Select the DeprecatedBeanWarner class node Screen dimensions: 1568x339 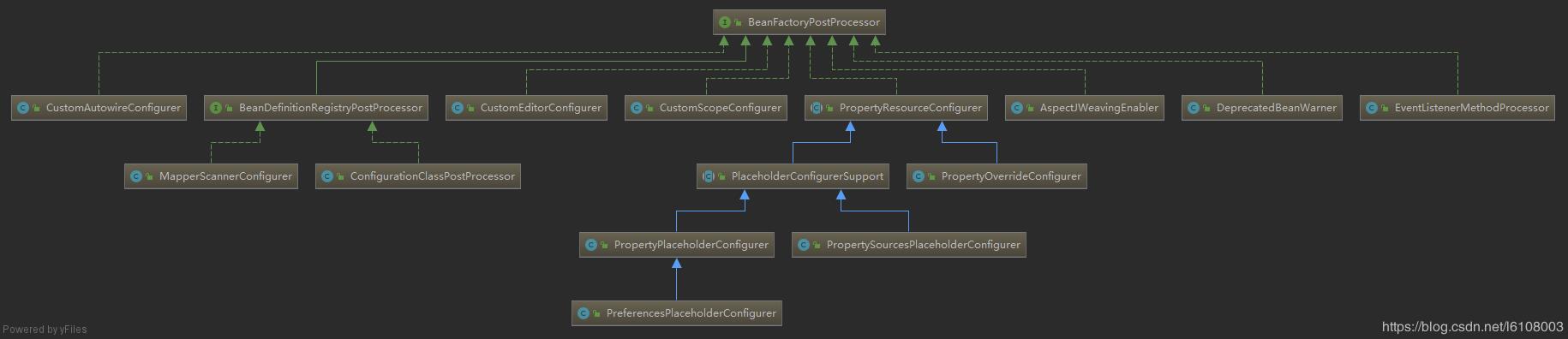pyautogui.click(x=1261, y=108)
